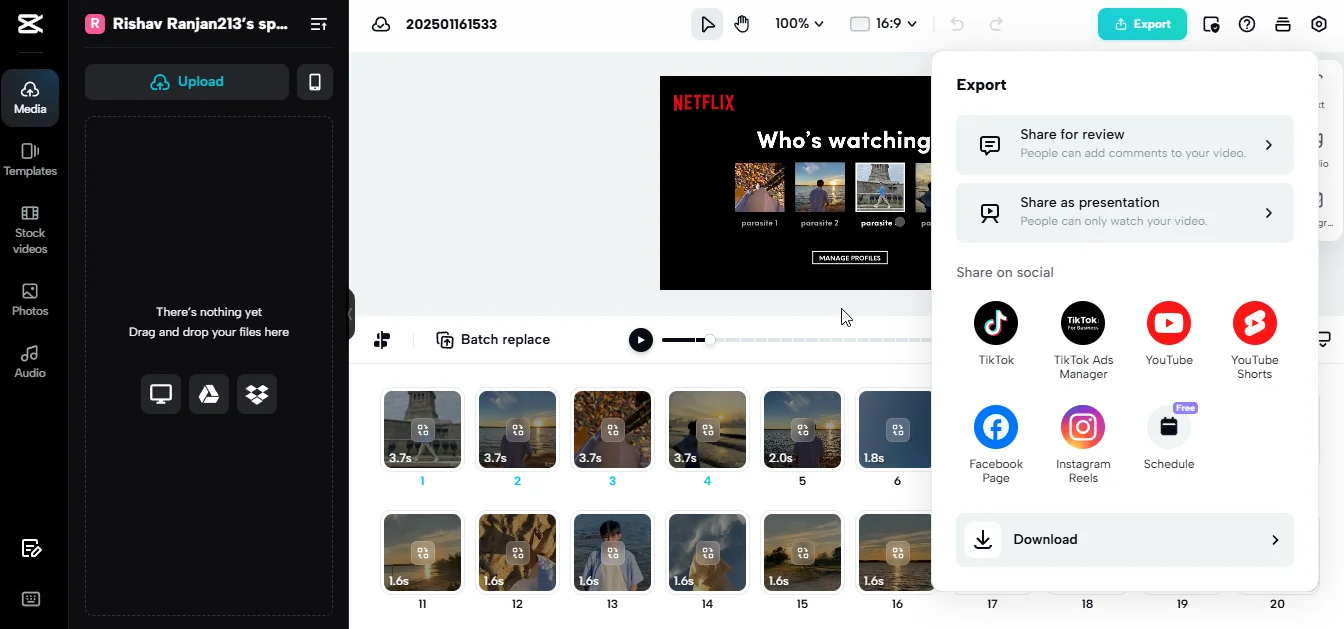The image size is (1344, 629).
Task: Click the cloud save status icon
Action: 381,24
